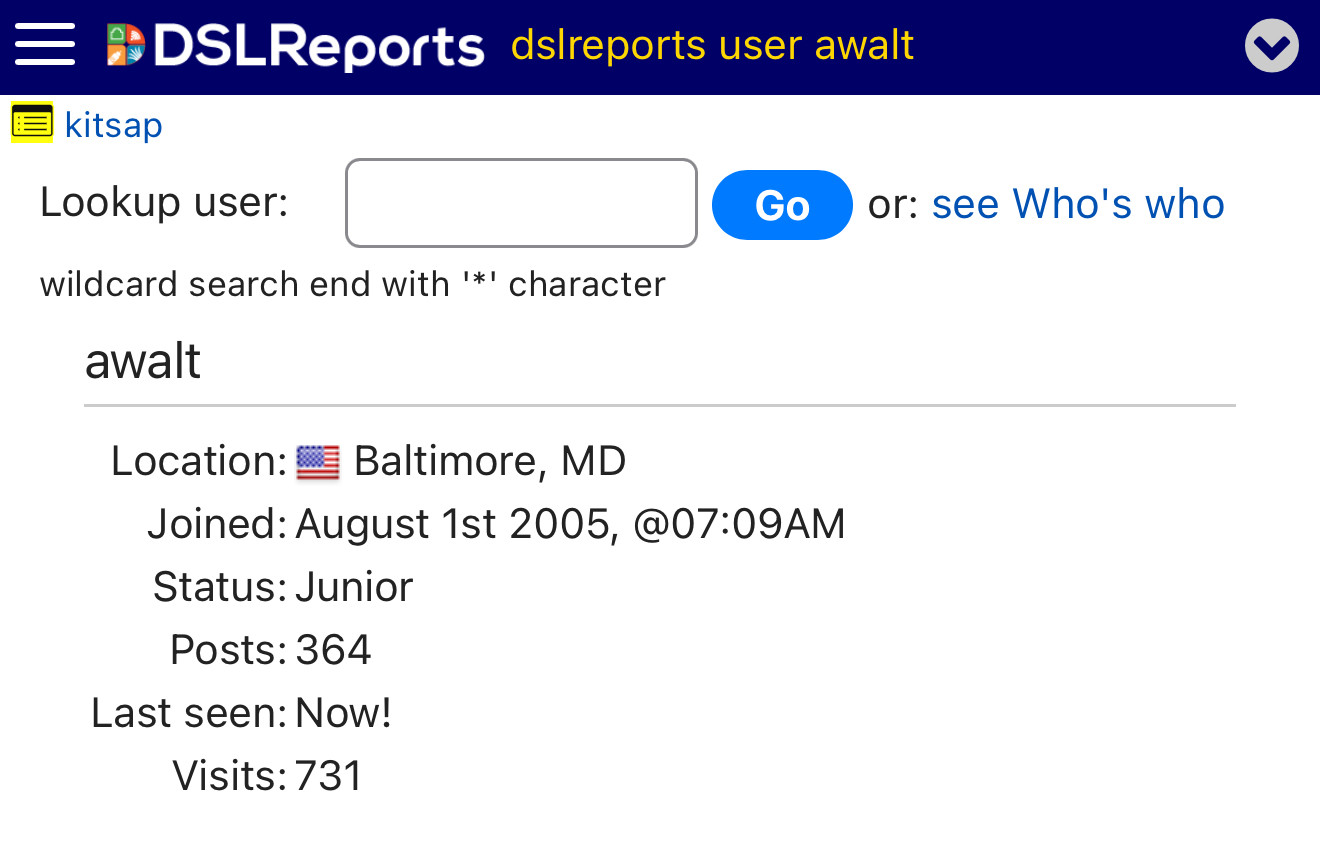Click the colorful DSLReports logo icon
The image size is (1320, 842).
pyautogui.click(x=126, y=46)
